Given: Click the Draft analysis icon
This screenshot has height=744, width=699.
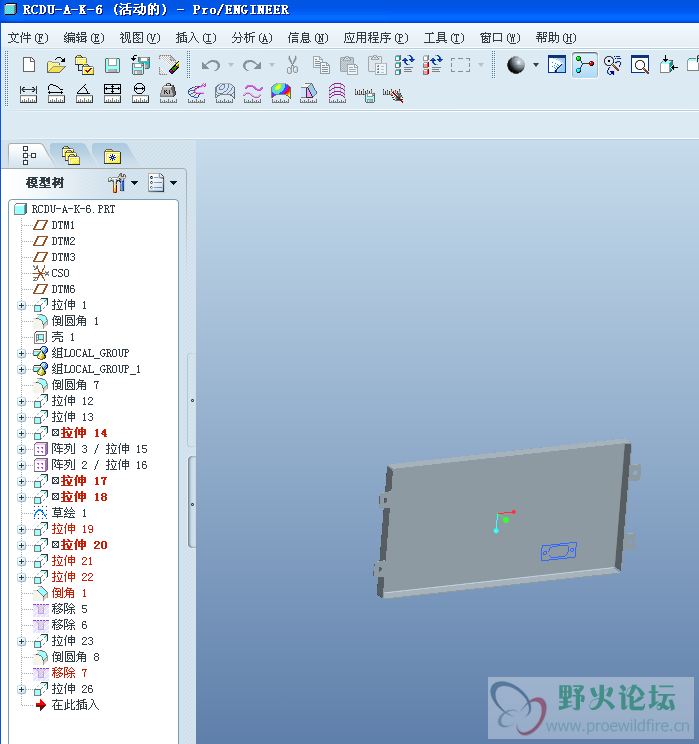Looking at the screenshot, I should (308, 93).
